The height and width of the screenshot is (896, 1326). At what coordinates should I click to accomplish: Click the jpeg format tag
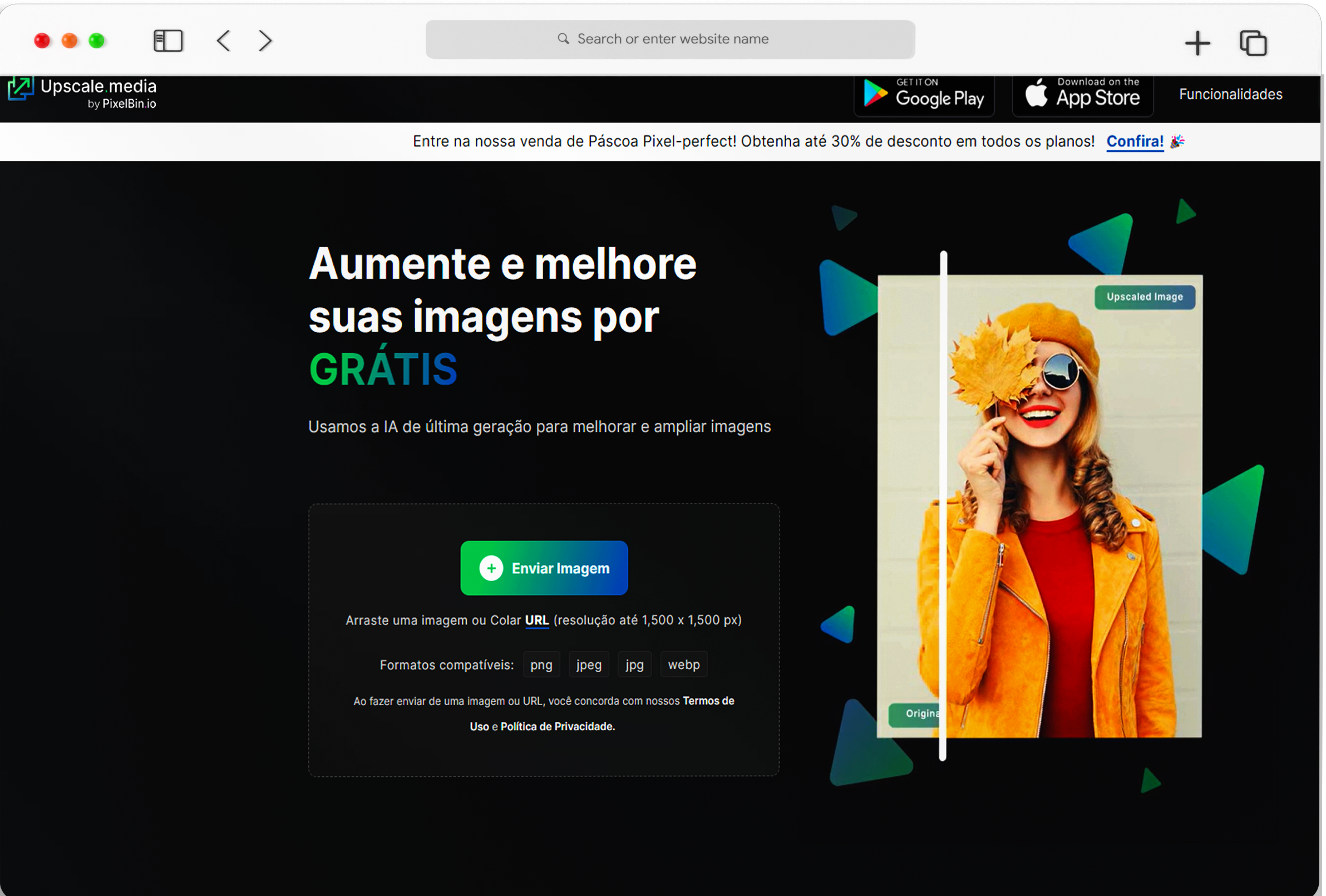coord(588,664)
